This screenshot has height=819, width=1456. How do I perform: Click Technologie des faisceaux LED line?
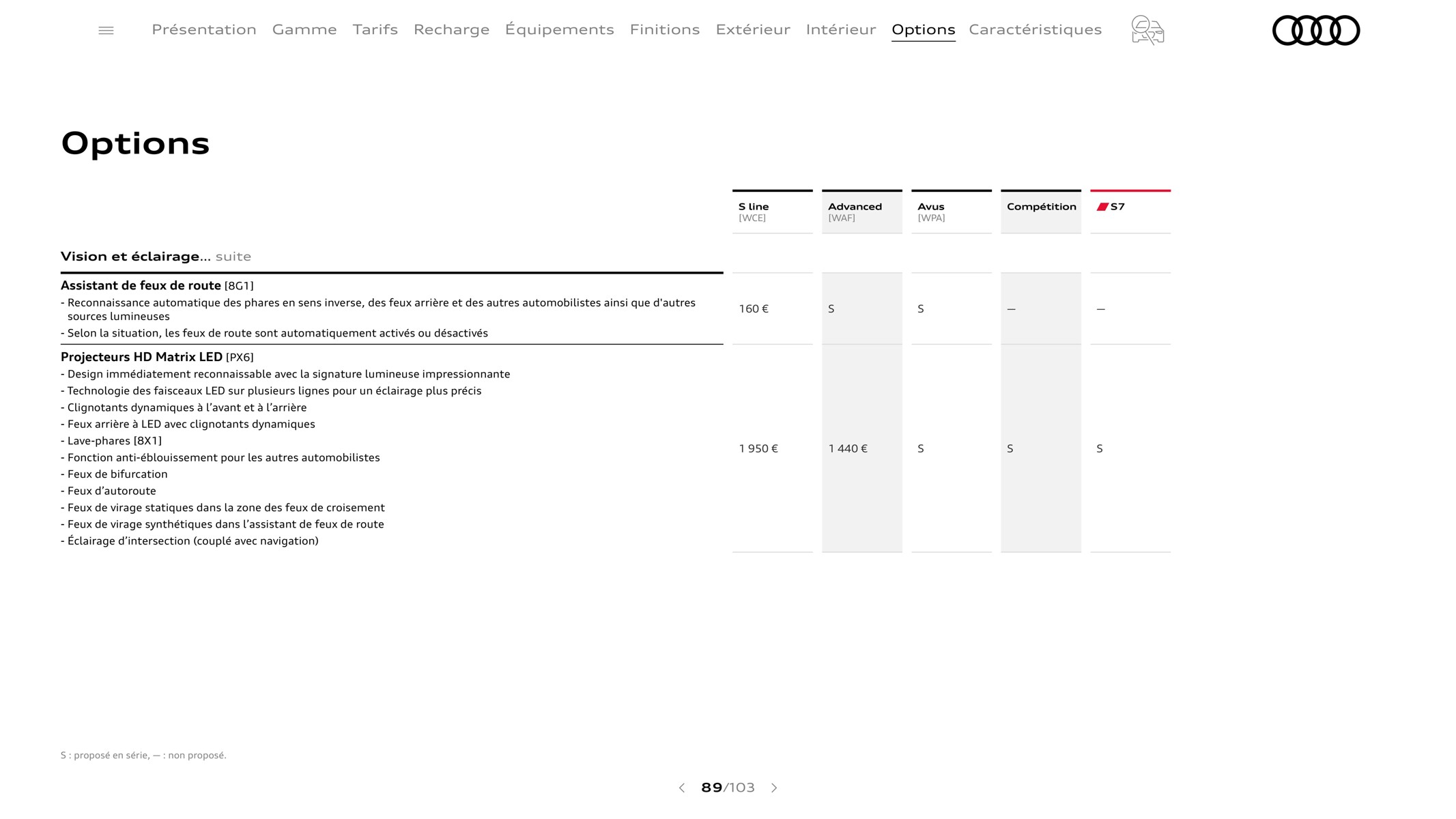coord(271,391)
